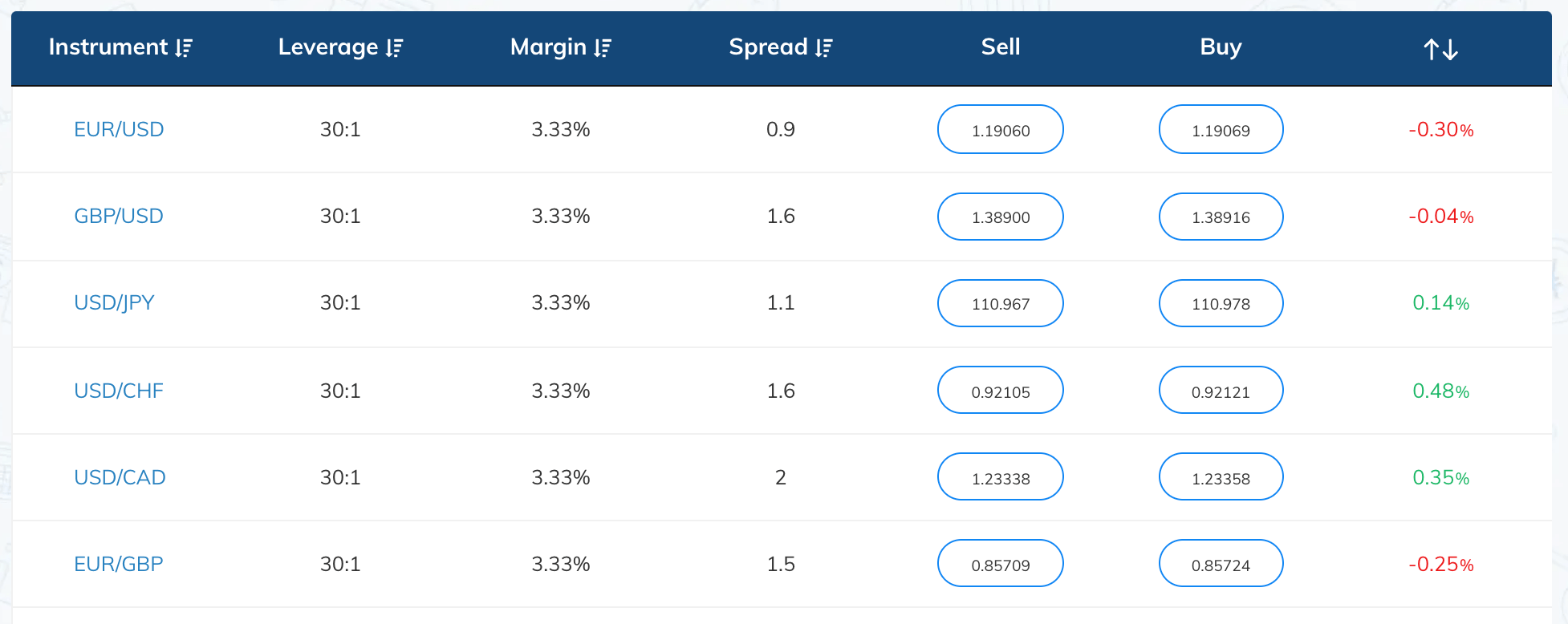Image resolution: width=1568 pixels, height=624 pixels.
Task: Sell USD/CAD at 1.23338
Action: pyautogui.click(x=1000, y=476)
